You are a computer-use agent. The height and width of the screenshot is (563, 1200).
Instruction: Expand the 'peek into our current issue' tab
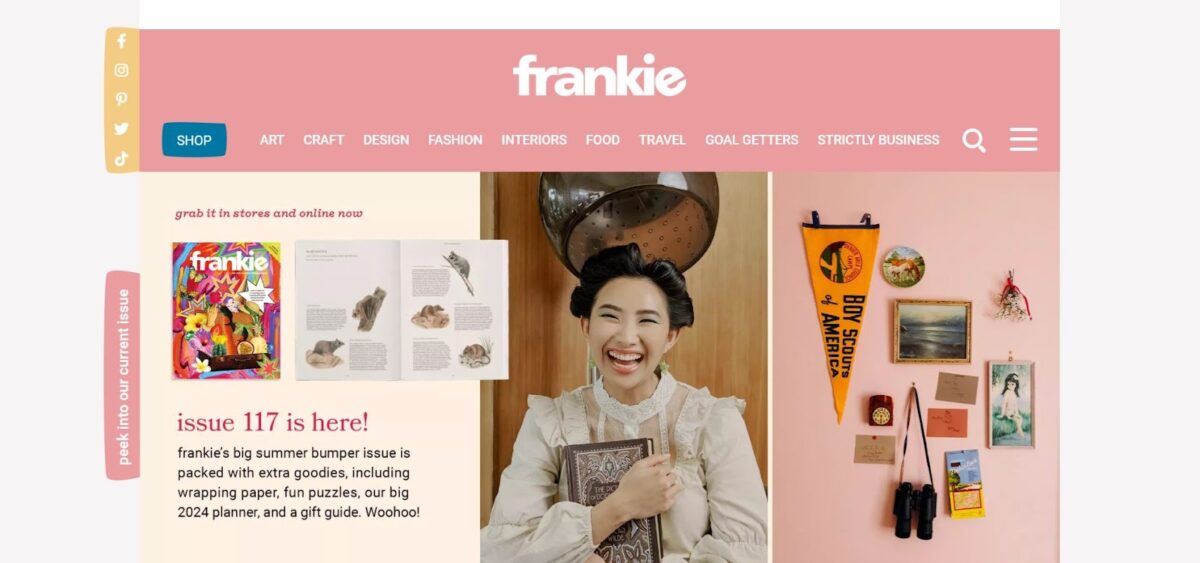(123, 376)
